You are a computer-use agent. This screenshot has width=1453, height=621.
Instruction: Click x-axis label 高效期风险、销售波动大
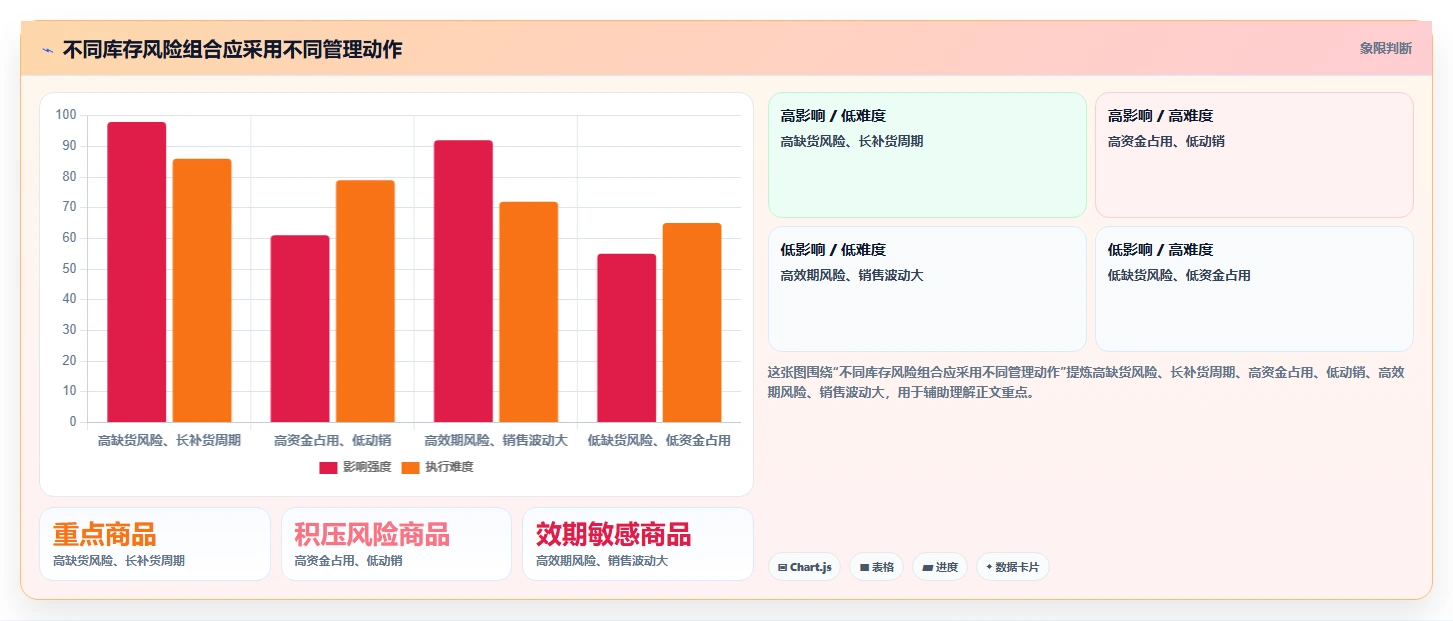point(496,440)
